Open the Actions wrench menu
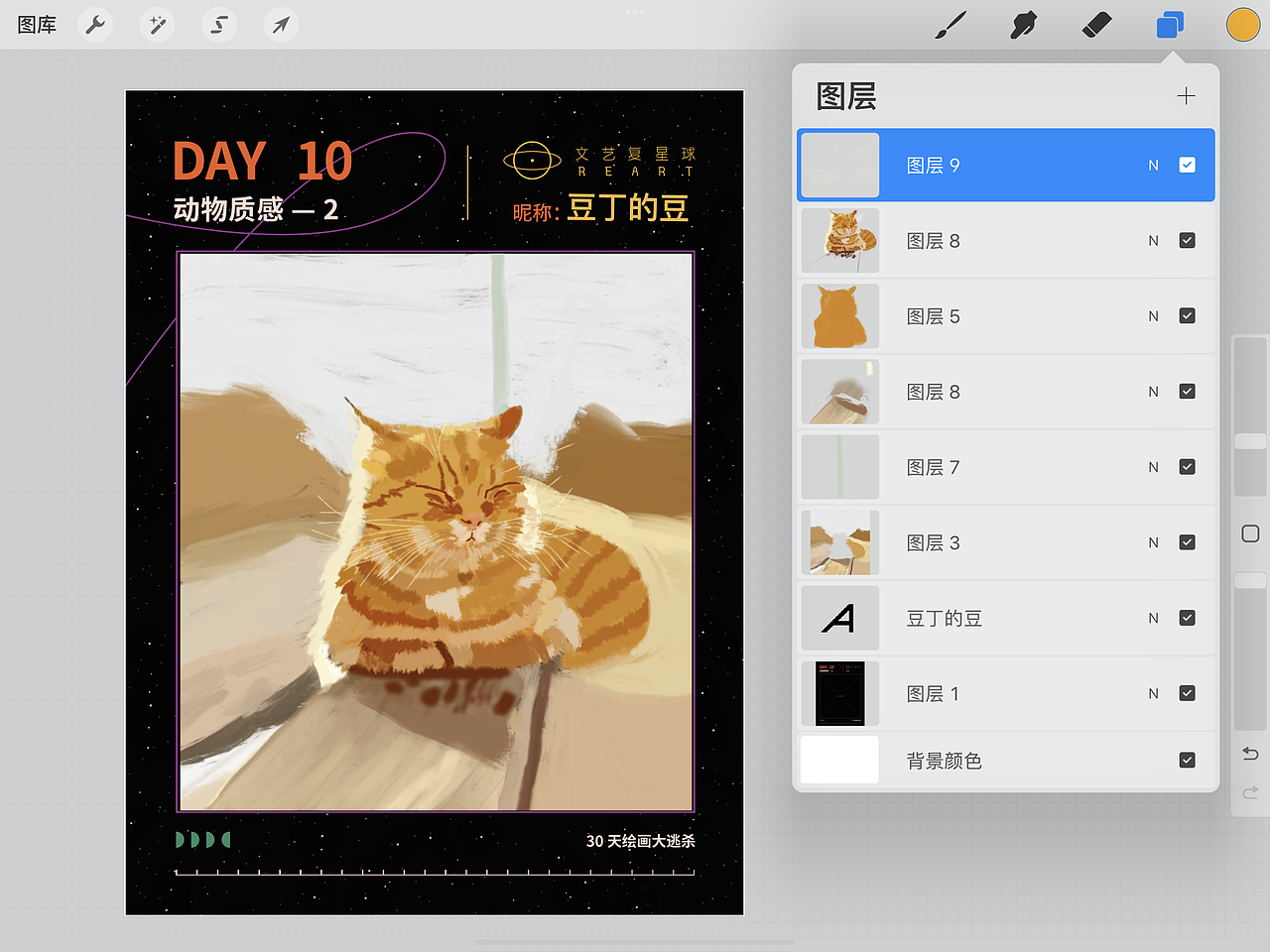Screen dimensions: 1270x952 [95, 25]
